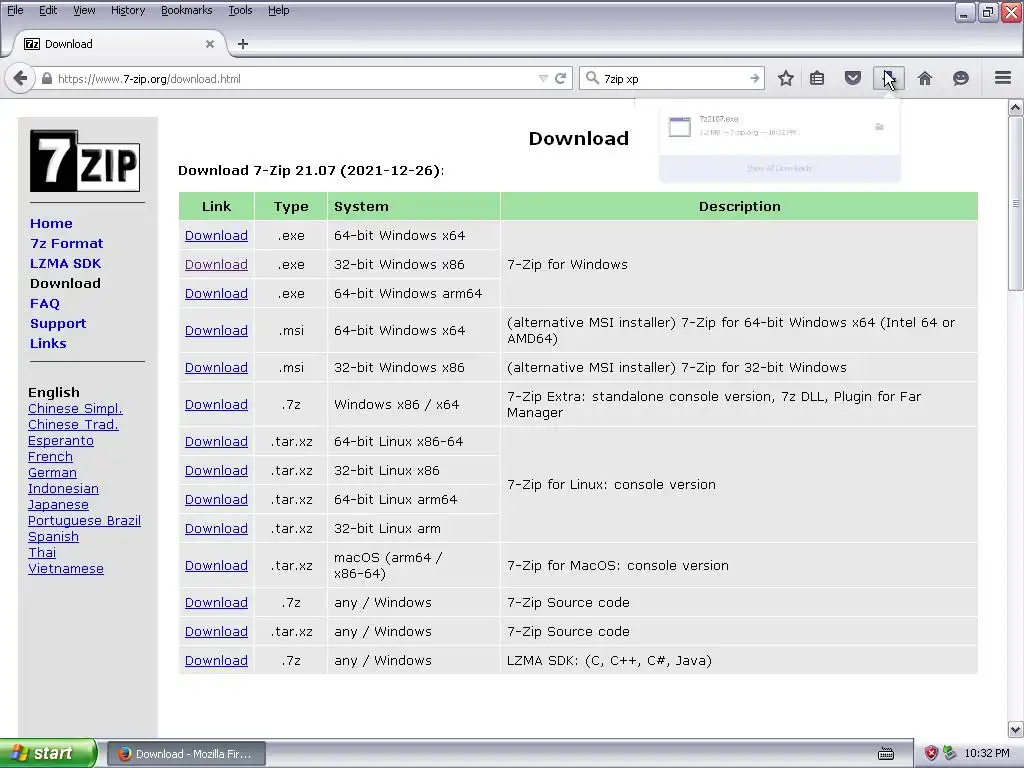Select Firefox Download taskbar button
Image resolution: width=1024 pixels, height=768 pixels.
pos(186,754)
